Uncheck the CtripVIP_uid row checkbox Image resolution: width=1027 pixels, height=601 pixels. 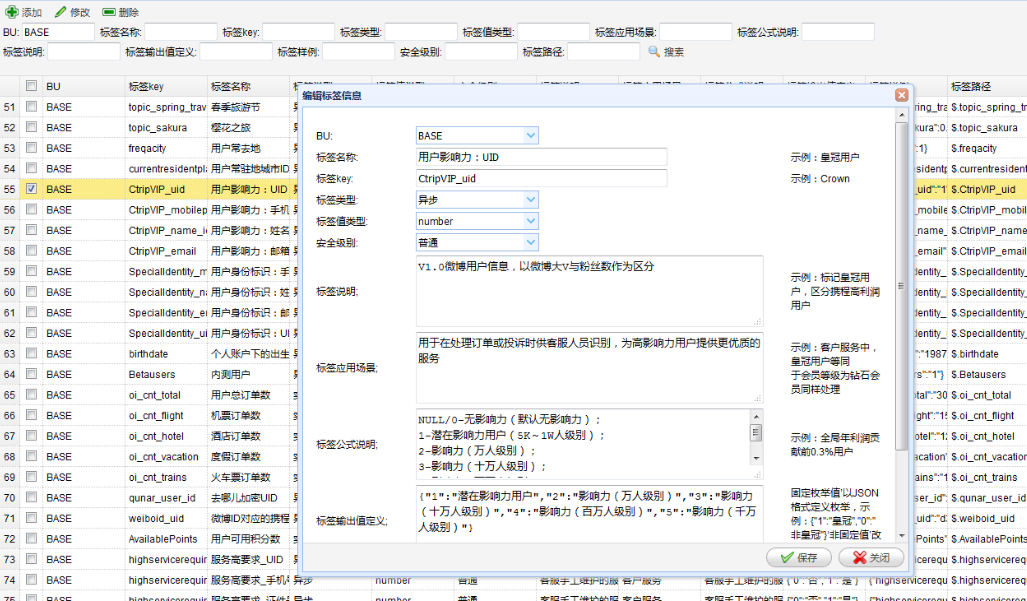click(31, 189)
